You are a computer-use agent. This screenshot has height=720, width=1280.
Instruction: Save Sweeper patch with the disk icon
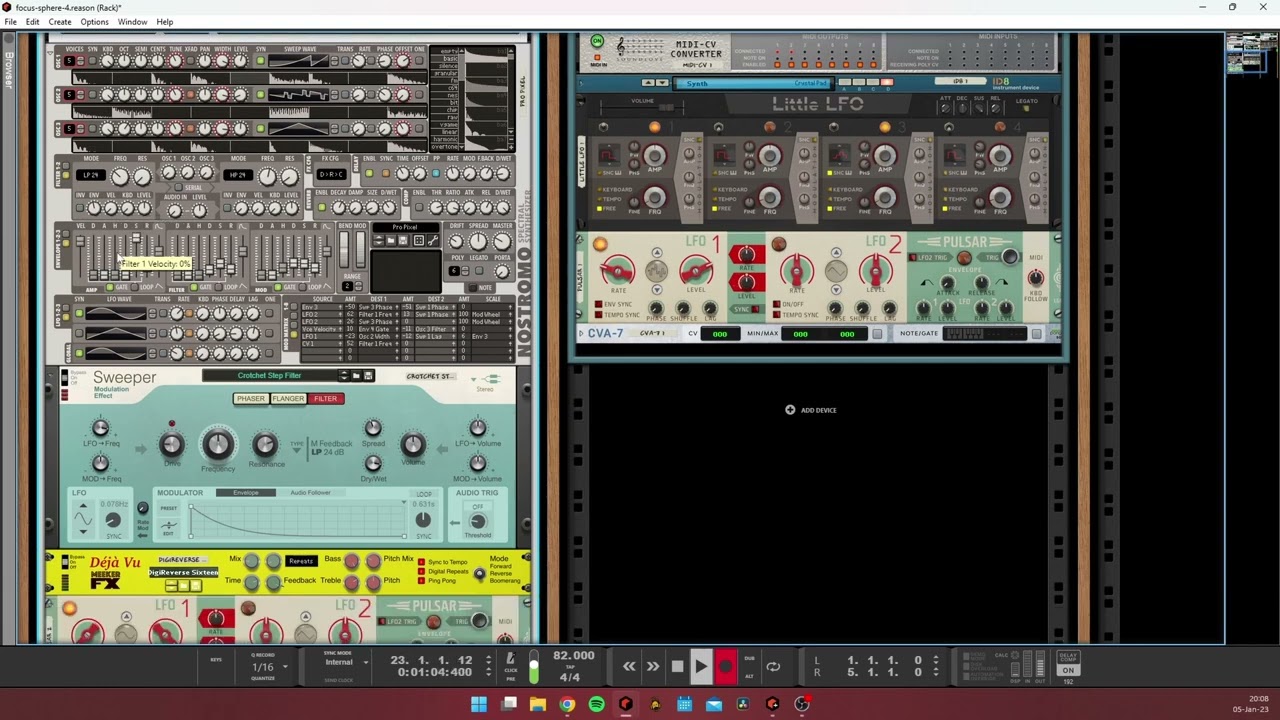point(368,376)
